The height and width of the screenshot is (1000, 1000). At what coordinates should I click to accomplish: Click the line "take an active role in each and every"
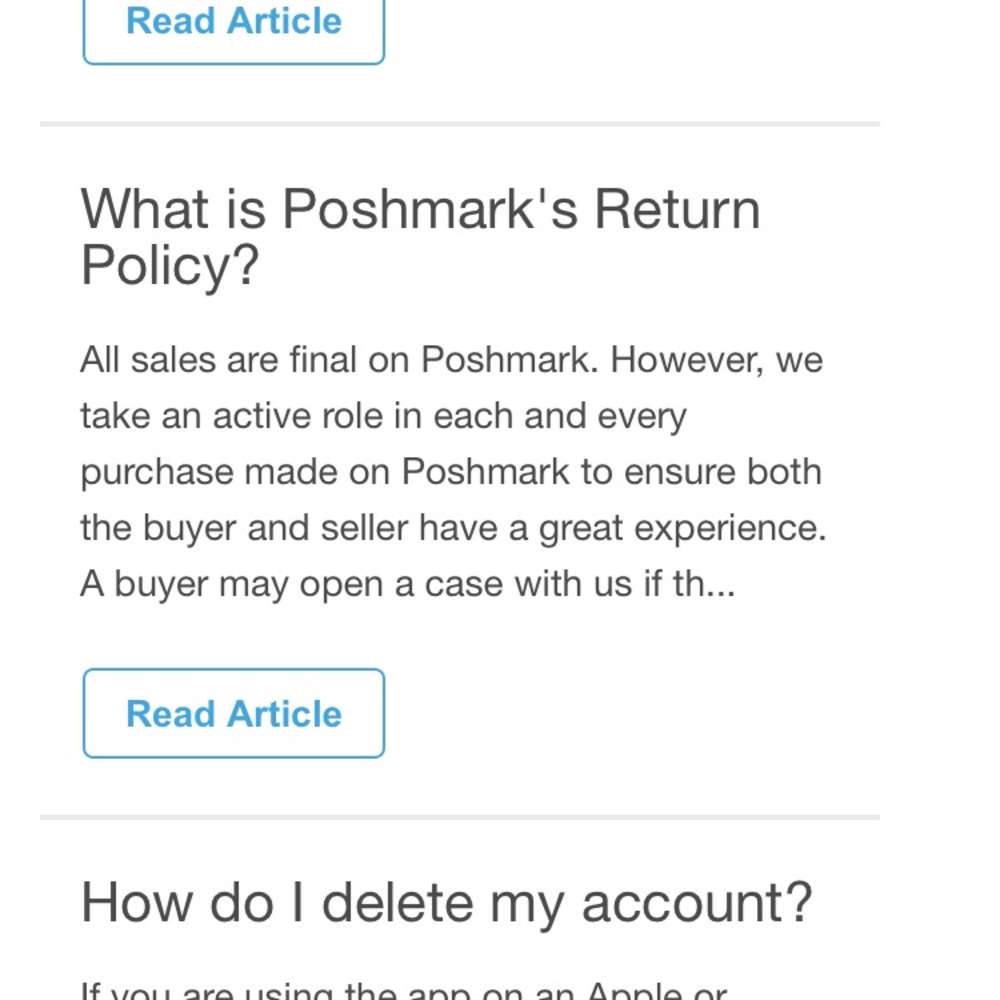[x=383, y=416]
